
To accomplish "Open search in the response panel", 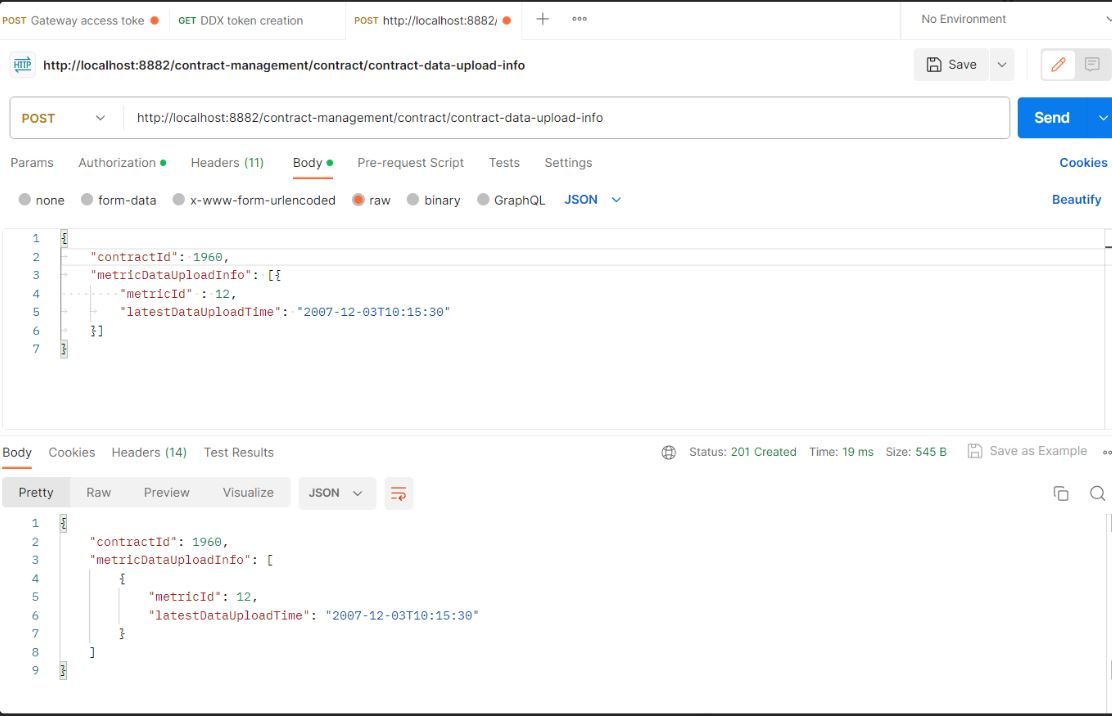I will [1097, 493].
